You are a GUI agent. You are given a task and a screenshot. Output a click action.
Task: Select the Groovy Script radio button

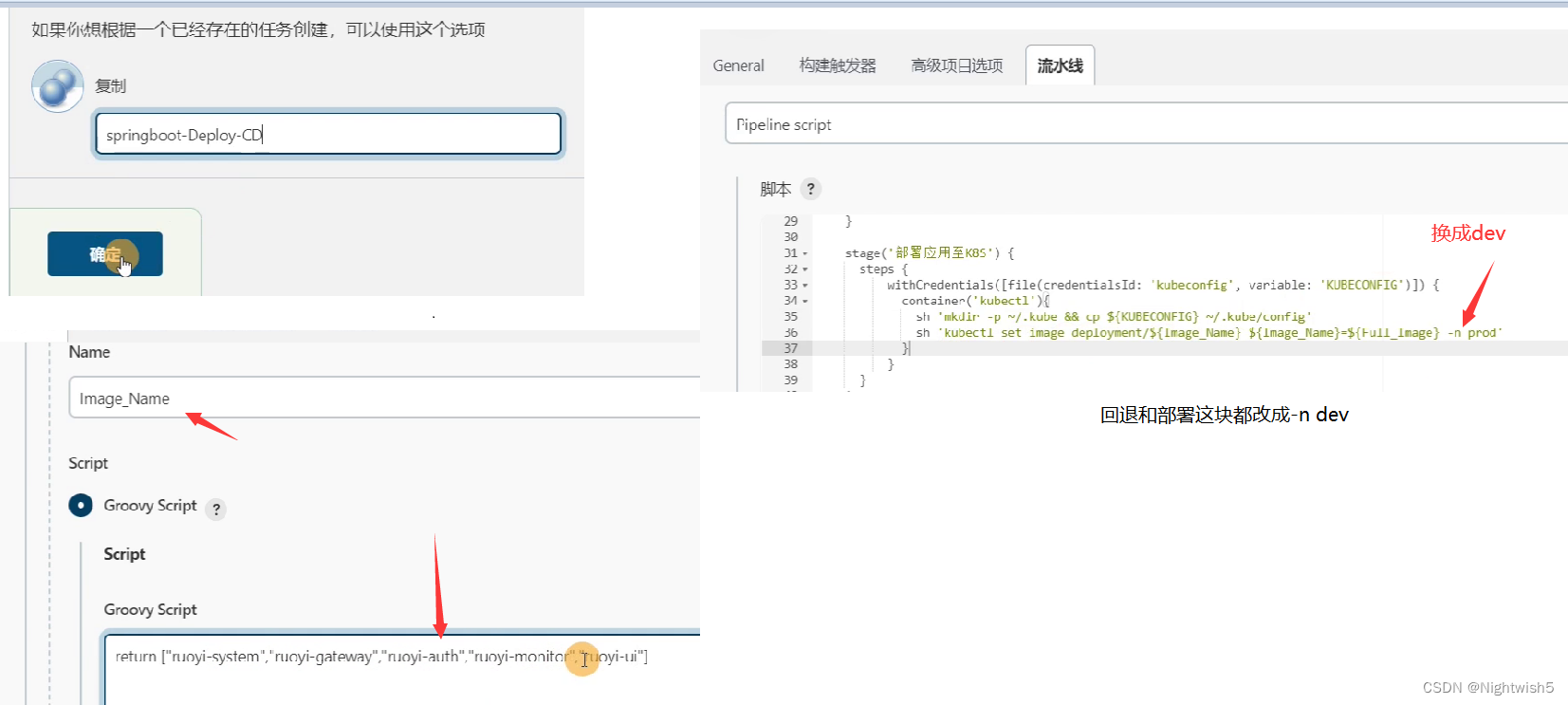81,505
